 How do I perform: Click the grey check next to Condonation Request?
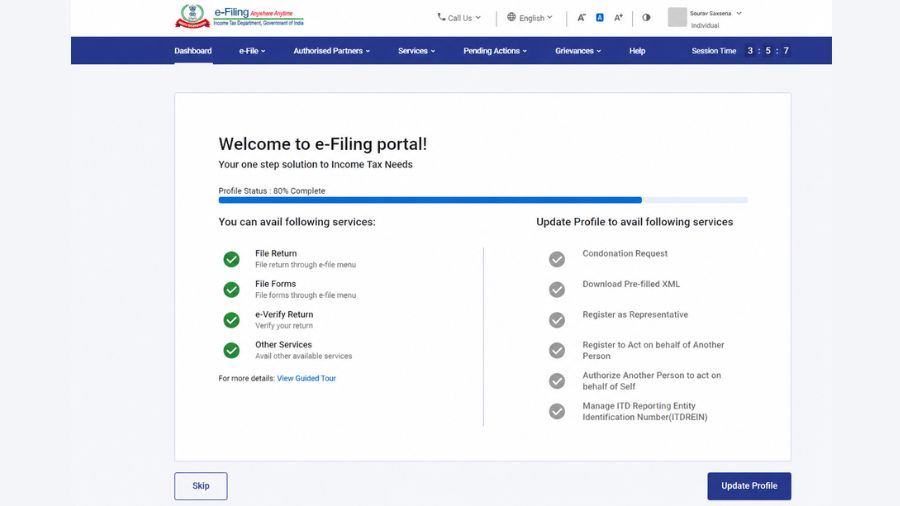[x=557, y=259]
